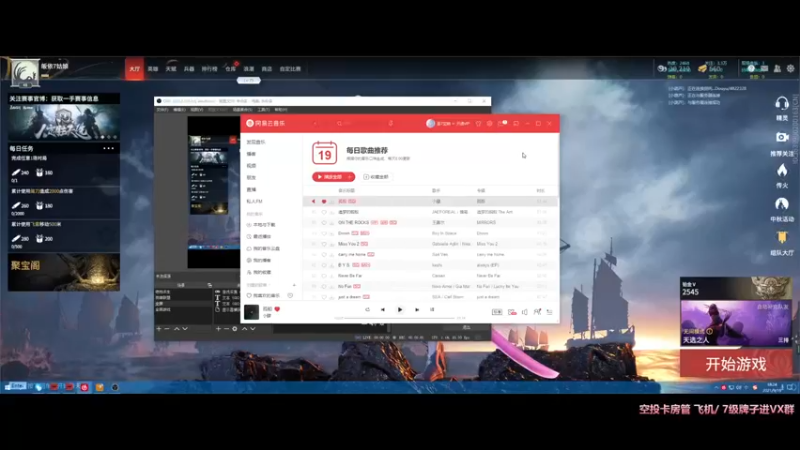Switch to the 大厅 lobby tab
The height and width of the screenshot is (450, 800).
pyautogui.click(x=135, y=69)
